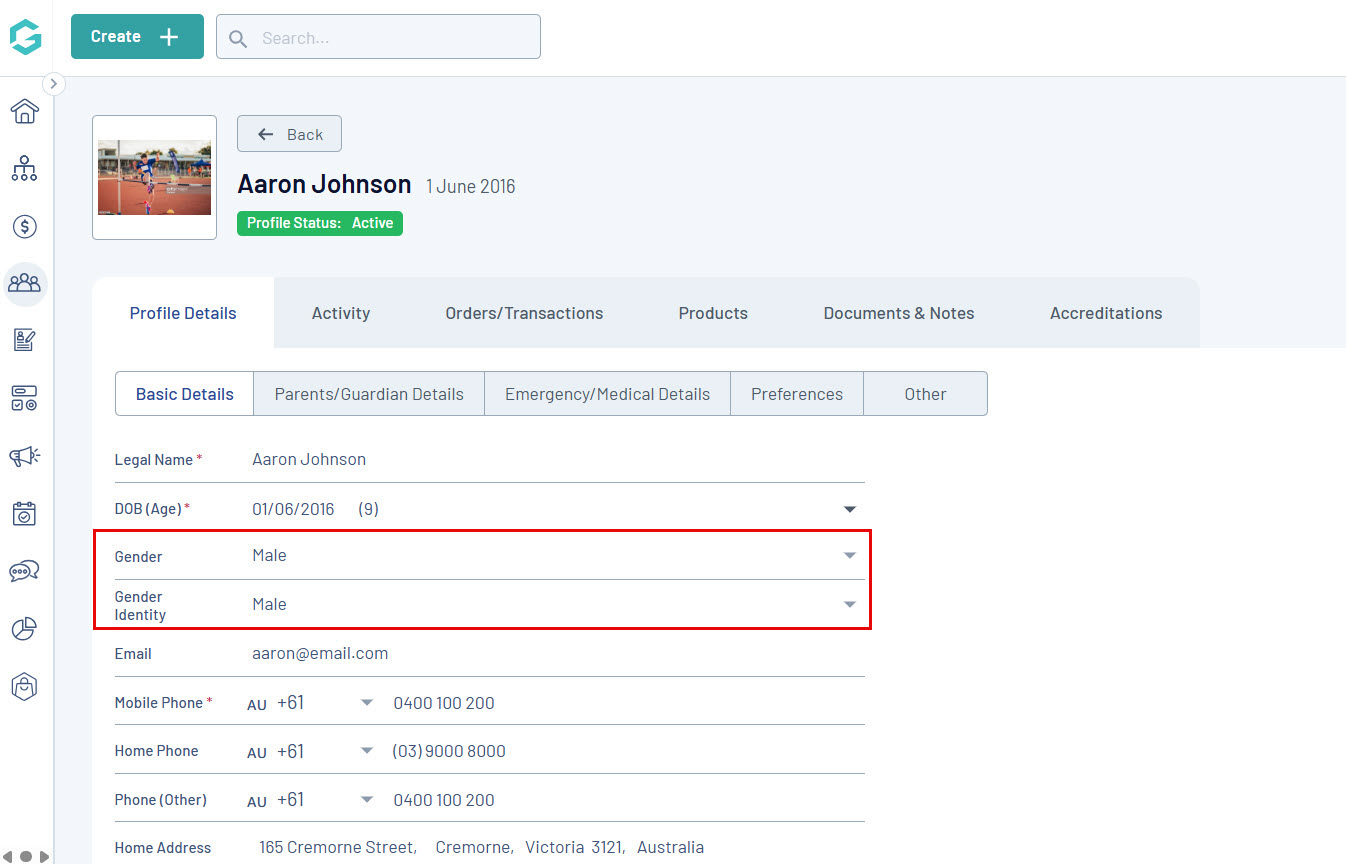Edit the Mobile Phone number field
The height and width of the screenshot is (864, 1346).
pos(627,702)
